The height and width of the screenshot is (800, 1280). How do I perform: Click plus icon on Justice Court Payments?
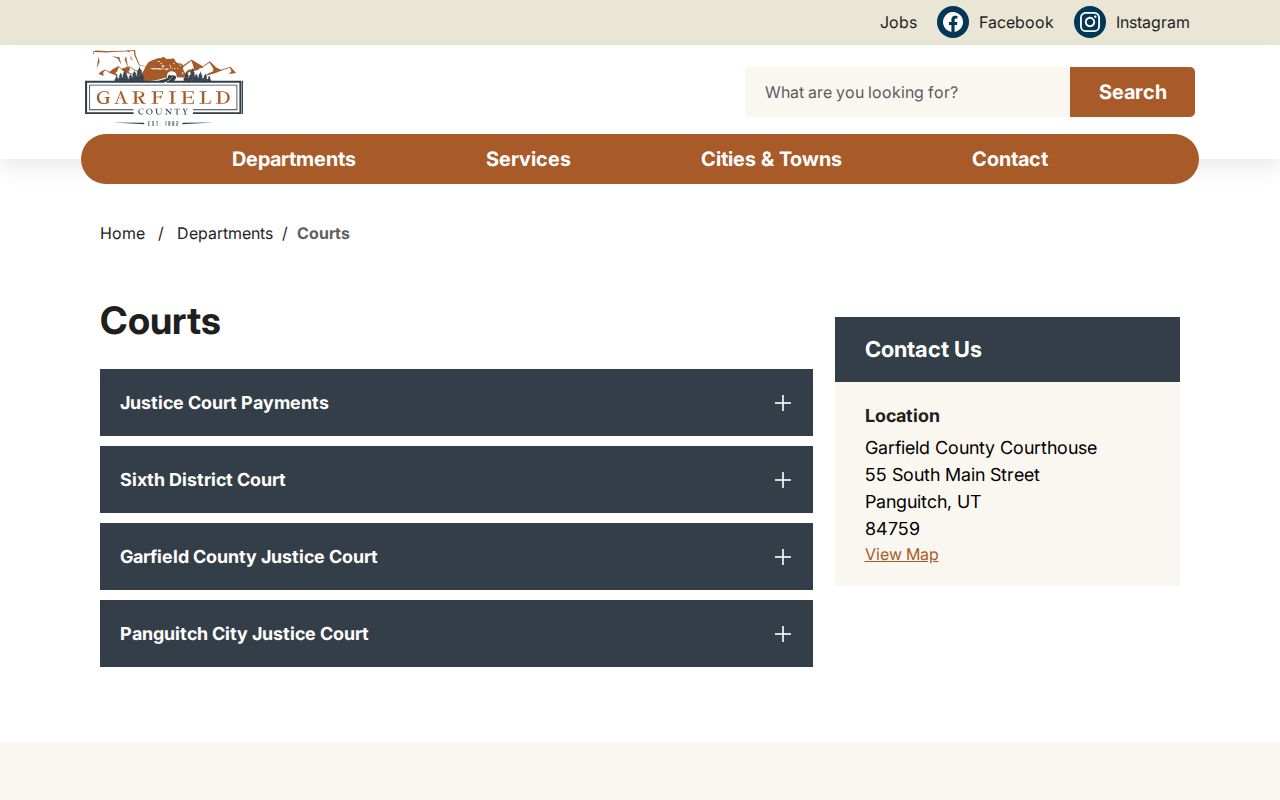(783, 403)
